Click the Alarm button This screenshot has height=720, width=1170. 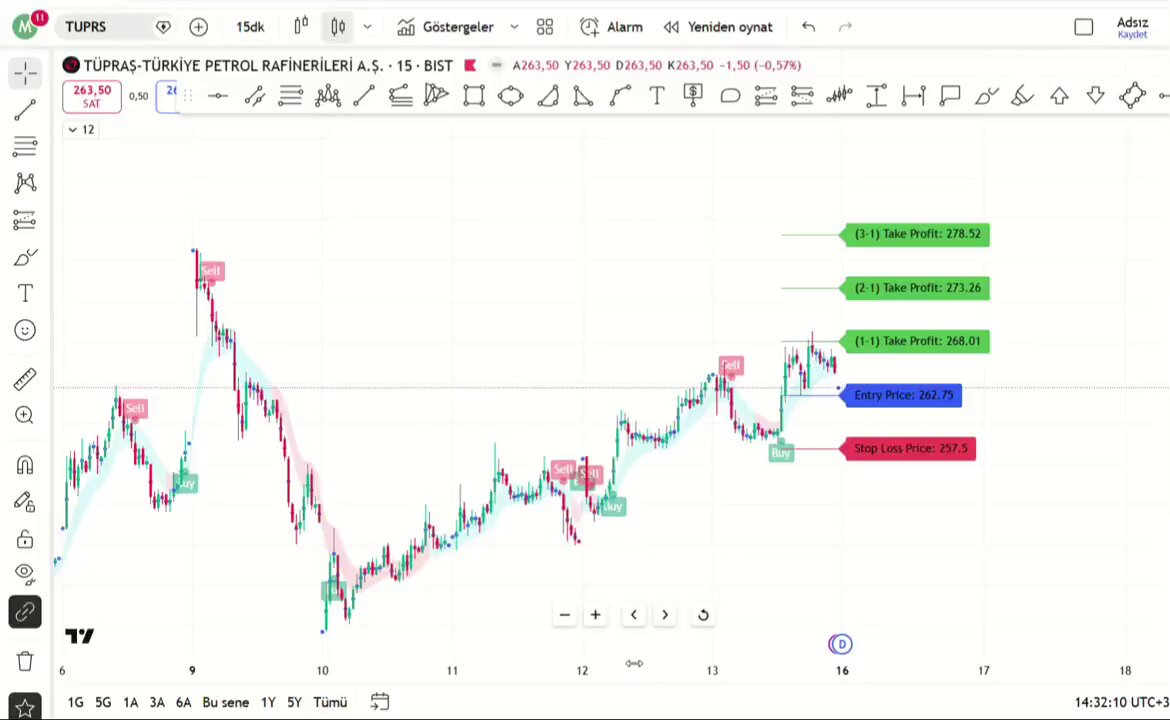(611, 27)
